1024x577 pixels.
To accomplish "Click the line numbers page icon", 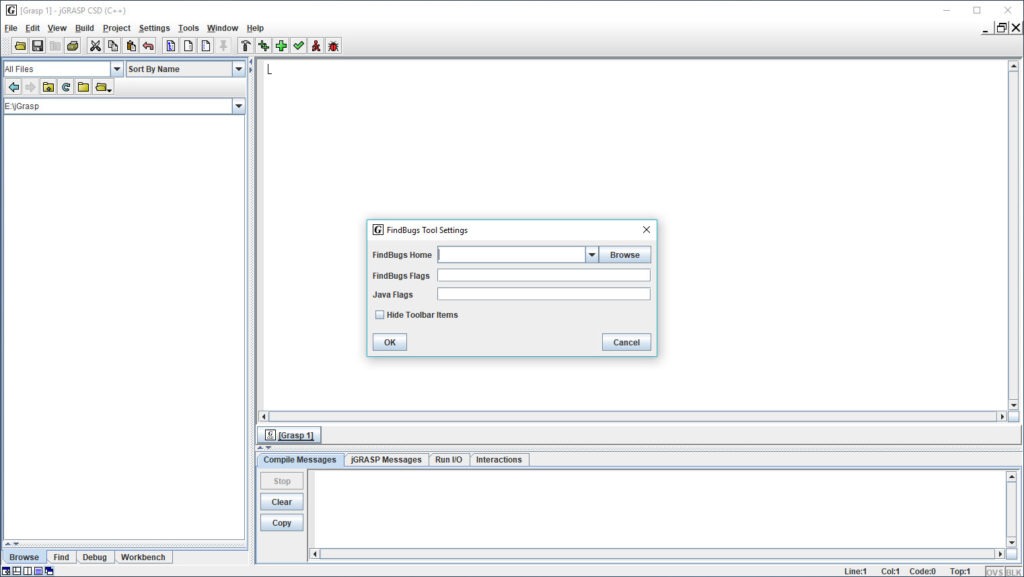I will pos(206,46).
